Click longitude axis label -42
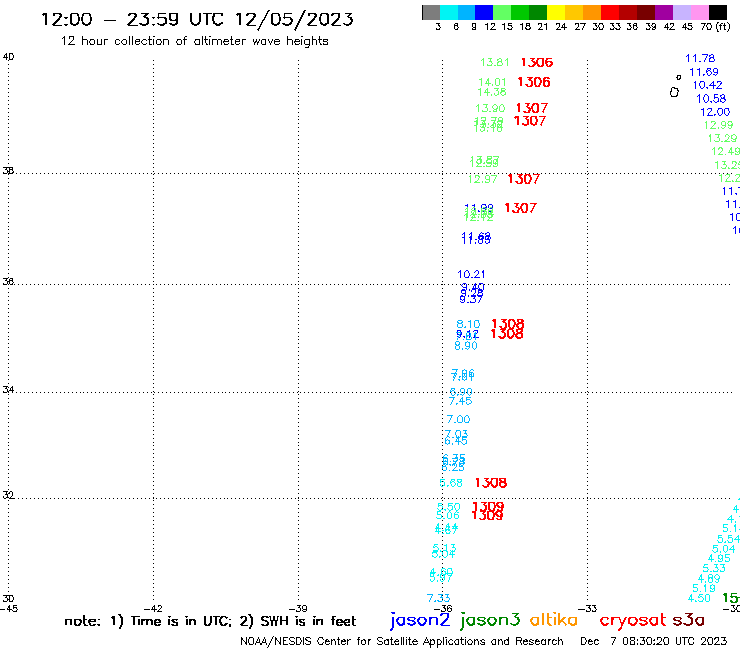 (x=153, y=609)
